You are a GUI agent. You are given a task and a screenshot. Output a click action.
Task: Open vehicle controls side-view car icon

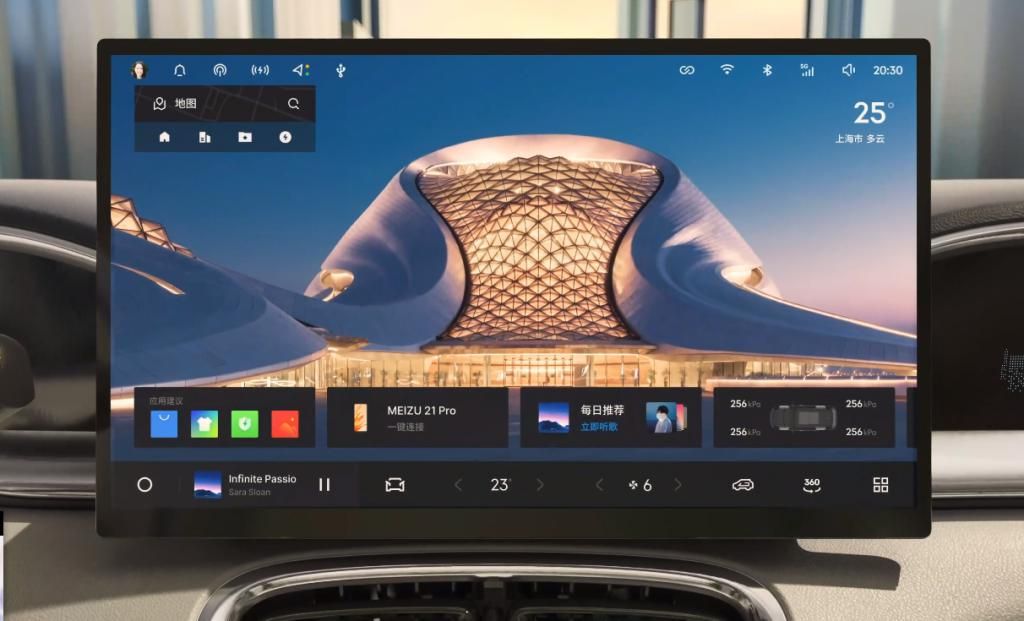(743, 485)
